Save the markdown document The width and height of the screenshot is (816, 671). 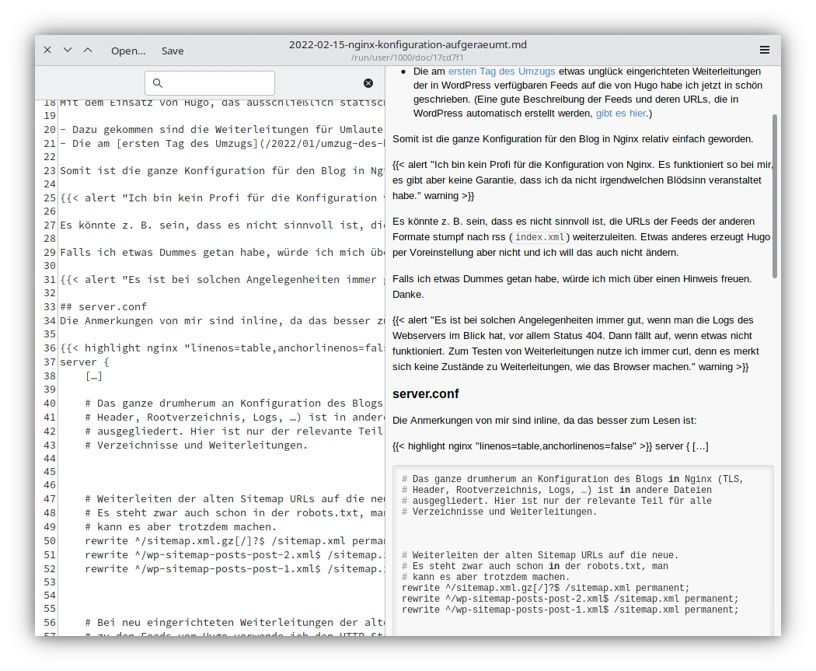(x=172, y=51)
